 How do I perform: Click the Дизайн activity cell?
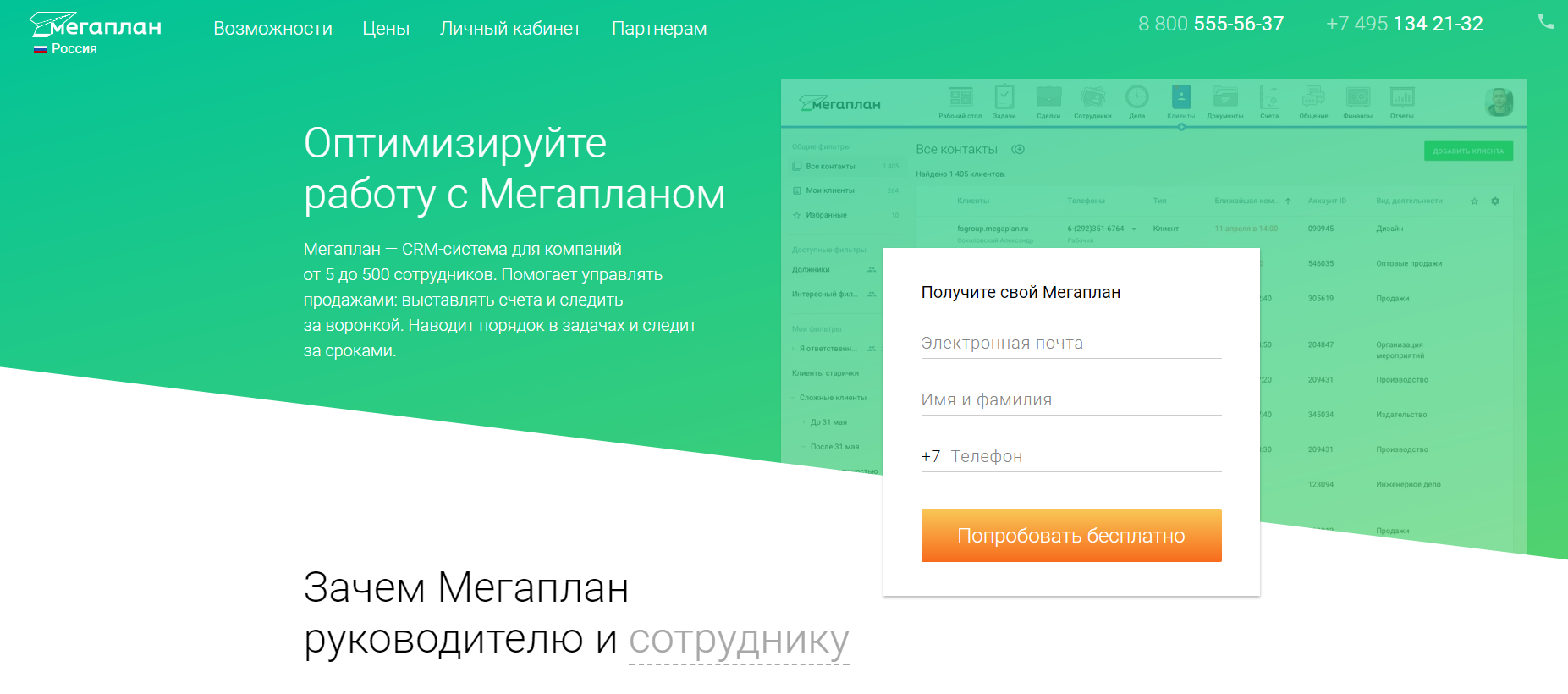(x=1389, y=229)
